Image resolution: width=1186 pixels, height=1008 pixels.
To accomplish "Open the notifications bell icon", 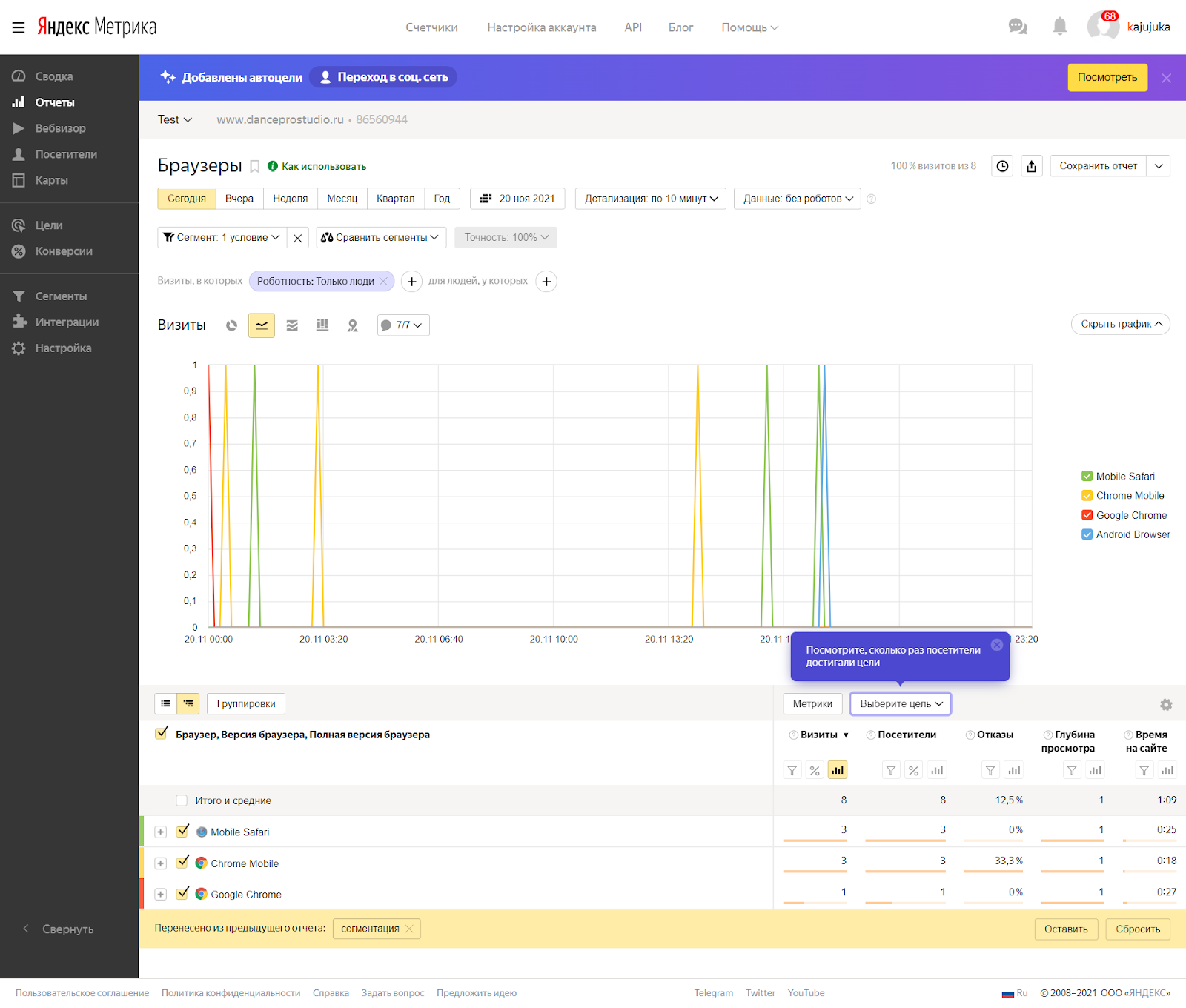I will pyautogui.click(x=1060, y=27).
